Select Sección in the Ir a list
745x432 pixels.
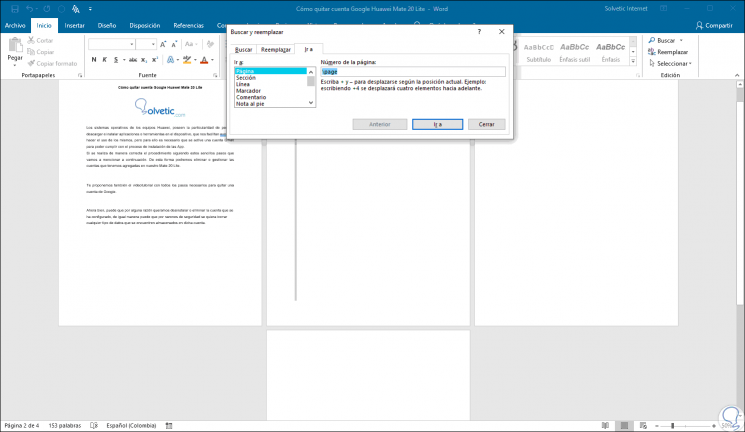(246, 77)
